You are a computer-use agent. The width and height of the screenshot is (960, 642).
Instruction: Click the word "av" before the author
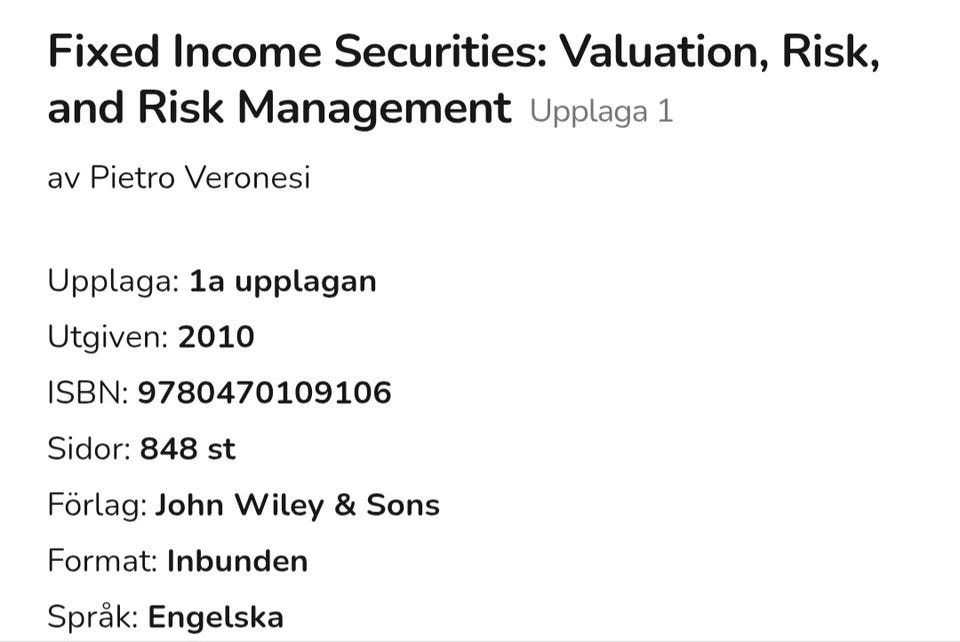tap(64, 178)
